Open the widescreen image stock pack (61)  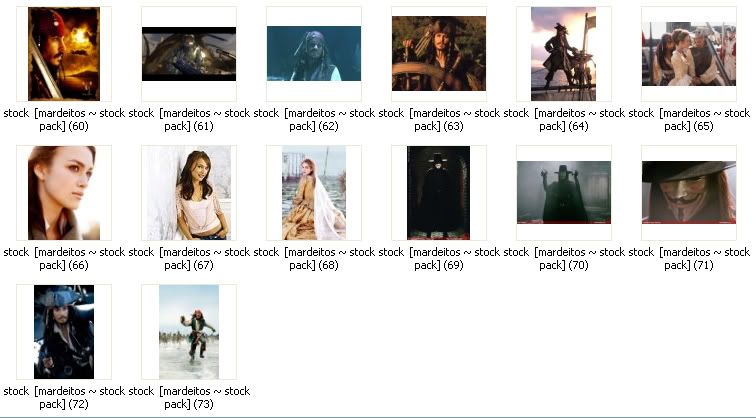pos(189,54)
